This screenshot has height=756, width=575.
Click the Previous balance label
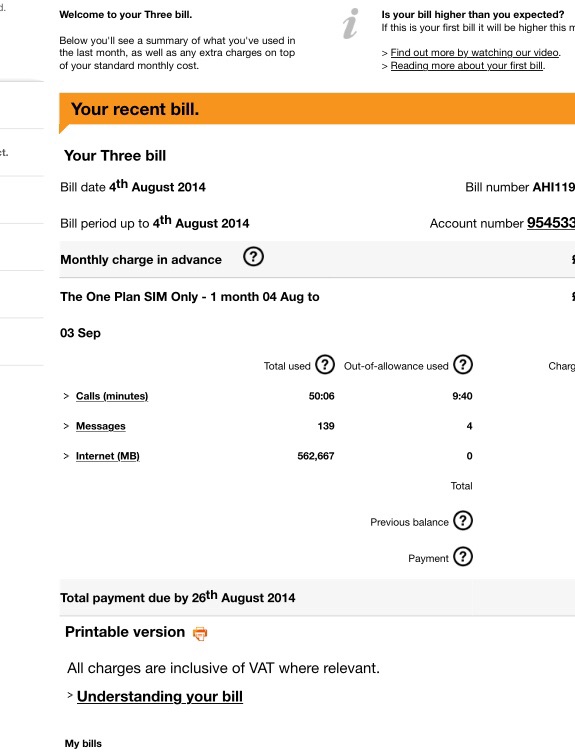(409, 522)
